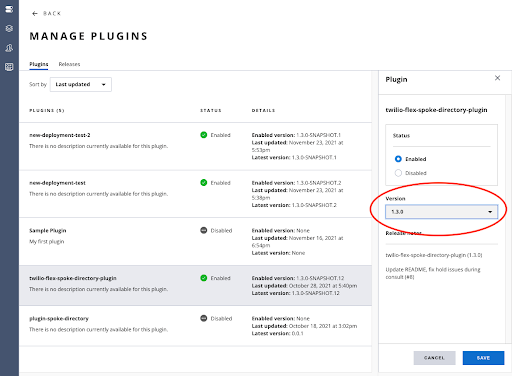Click 'My first plugin' description text

[47, 241]
